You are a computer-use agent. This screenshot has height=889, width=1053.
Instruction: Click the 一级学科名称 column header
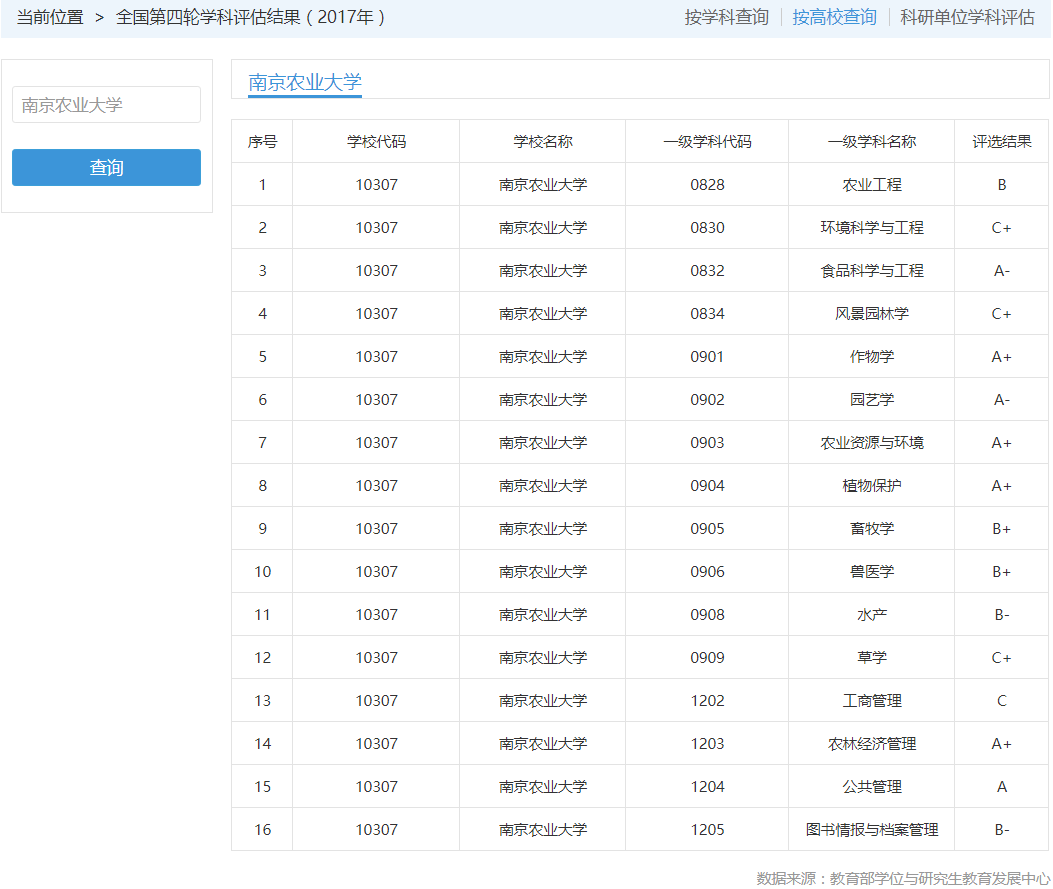coord(872,142)
